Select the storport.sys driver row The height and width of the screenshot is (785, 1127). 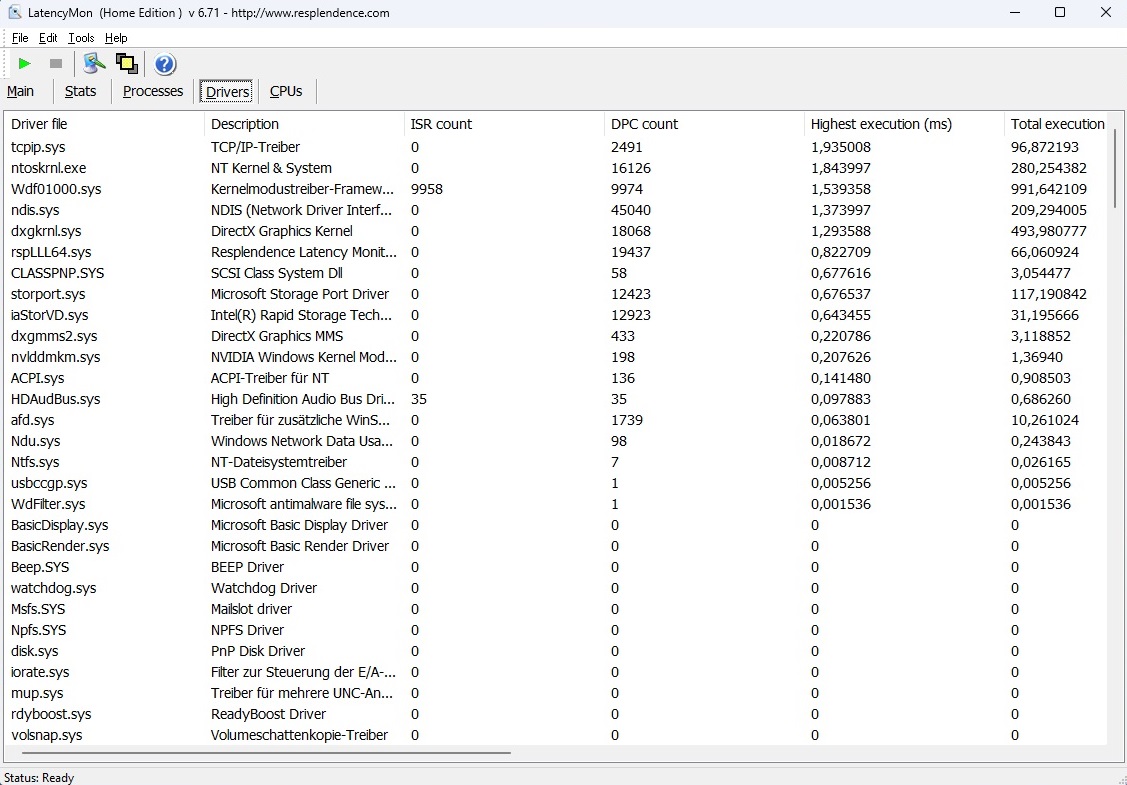coord(556,294)
